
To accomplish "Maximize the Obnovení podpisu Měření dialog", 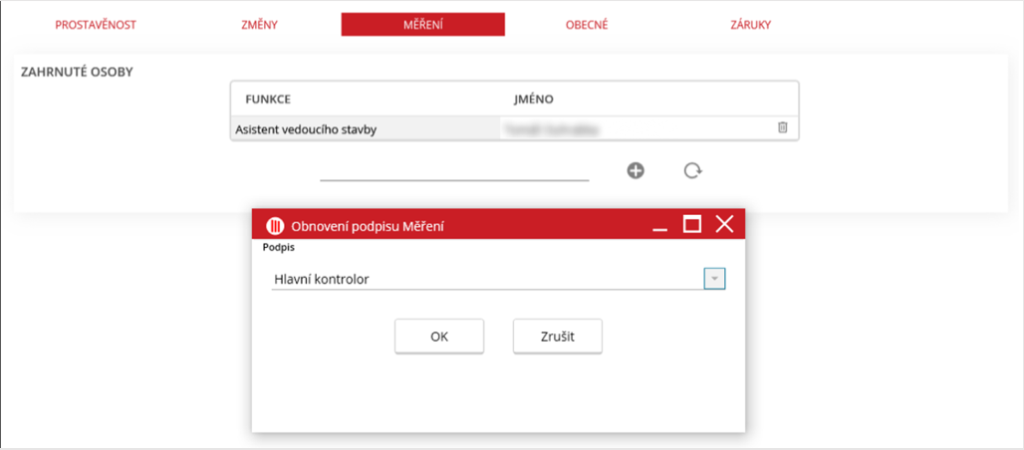I will (x=691, y=225).
